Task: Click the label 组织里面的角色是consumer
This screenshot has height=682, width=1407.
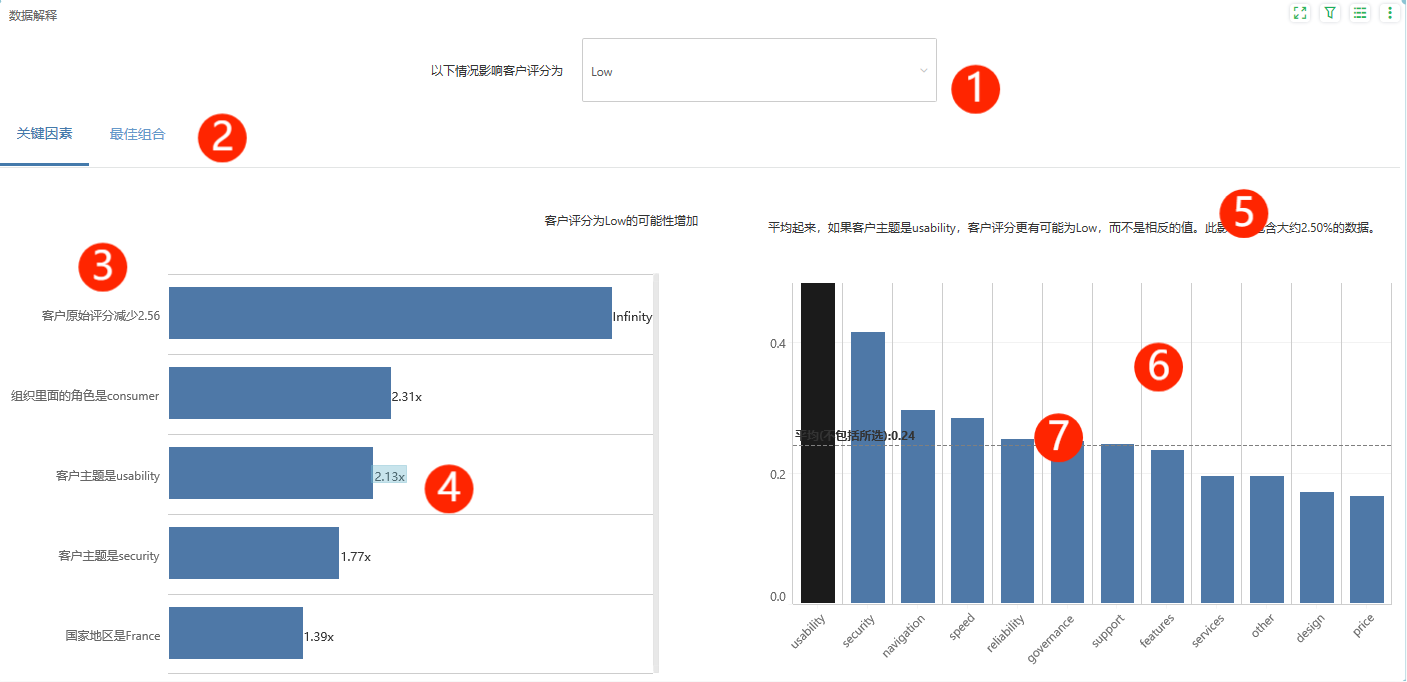Action: (x=85, y=396)
